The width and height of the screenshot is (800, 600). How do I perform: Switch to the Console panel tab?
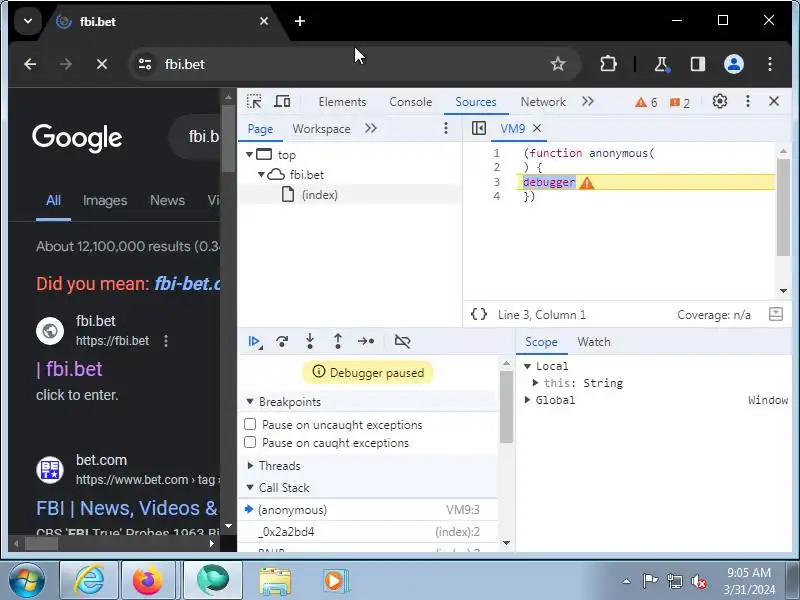410,102
